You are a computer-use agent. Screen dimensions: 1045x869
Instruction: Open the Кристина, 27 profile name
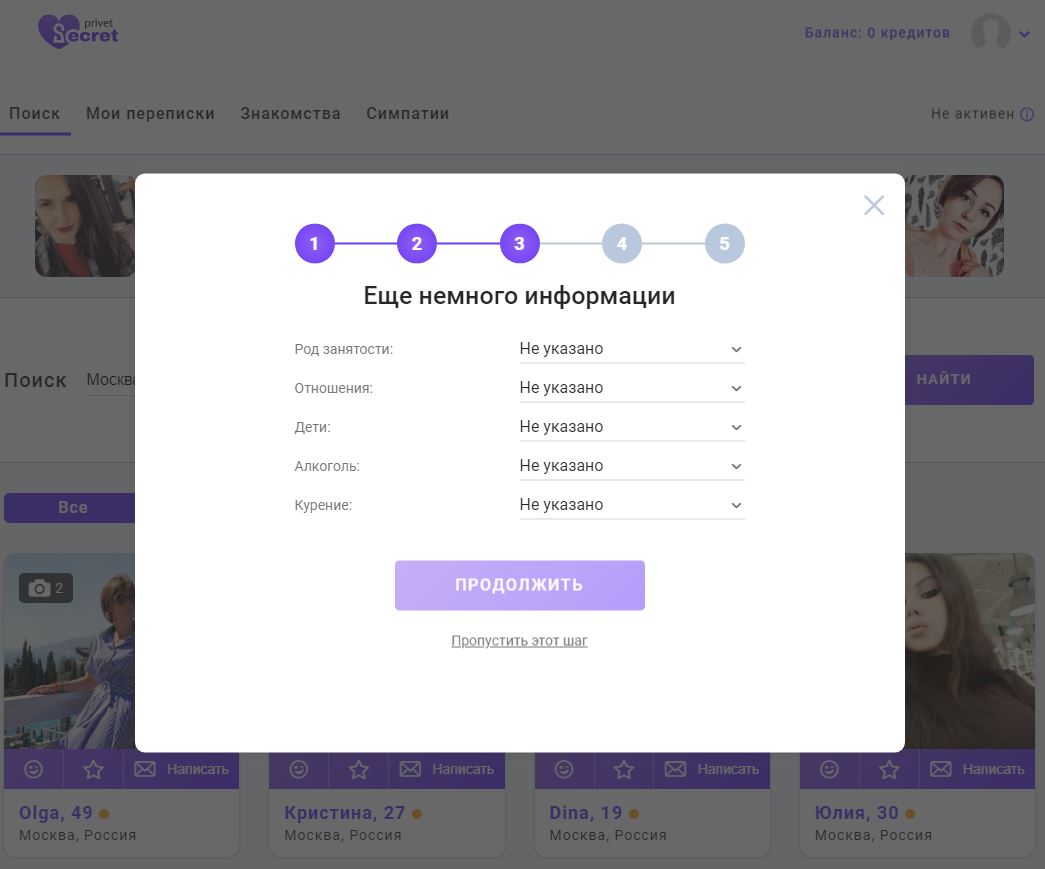click(345, 813)
